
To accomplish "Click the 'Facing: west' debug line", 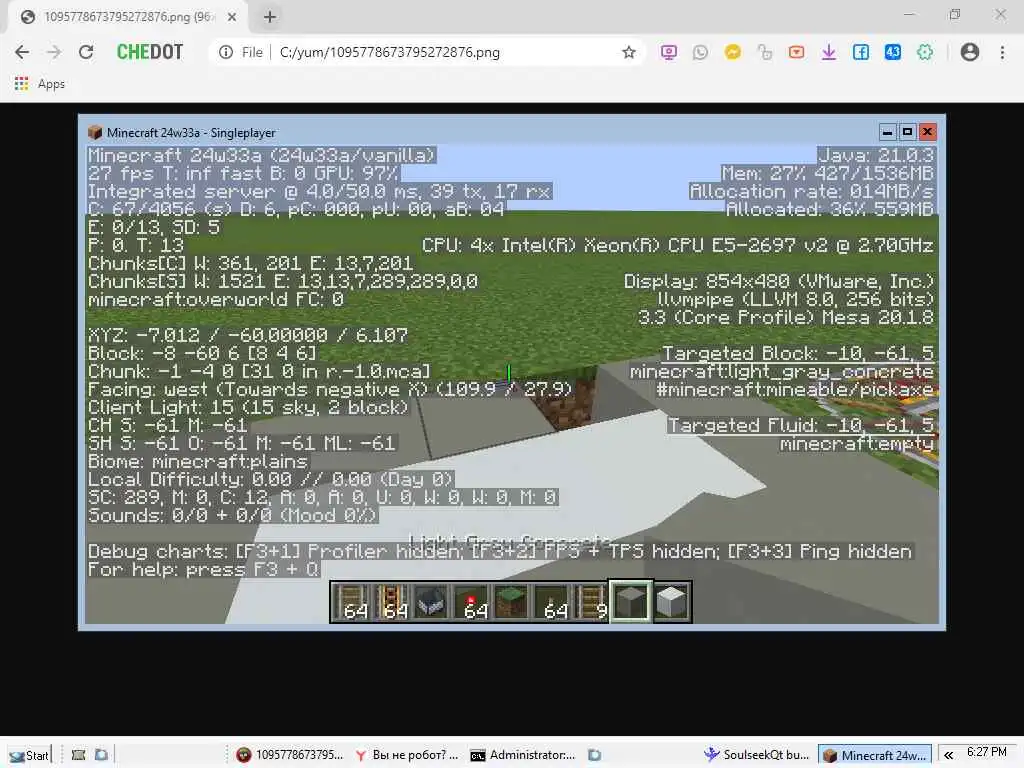I will (330, 389).
